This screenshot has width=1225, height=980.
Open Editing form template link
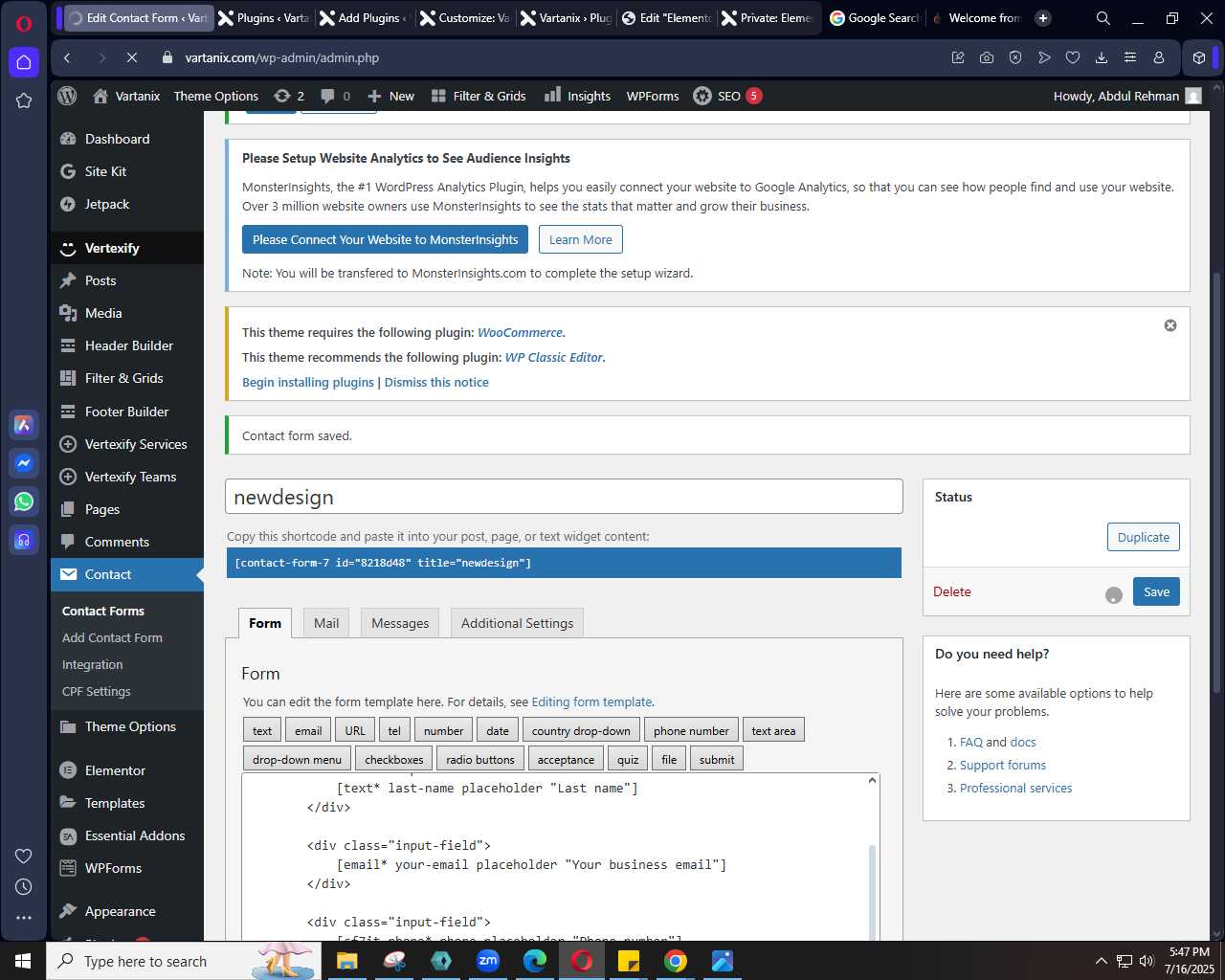591,702
